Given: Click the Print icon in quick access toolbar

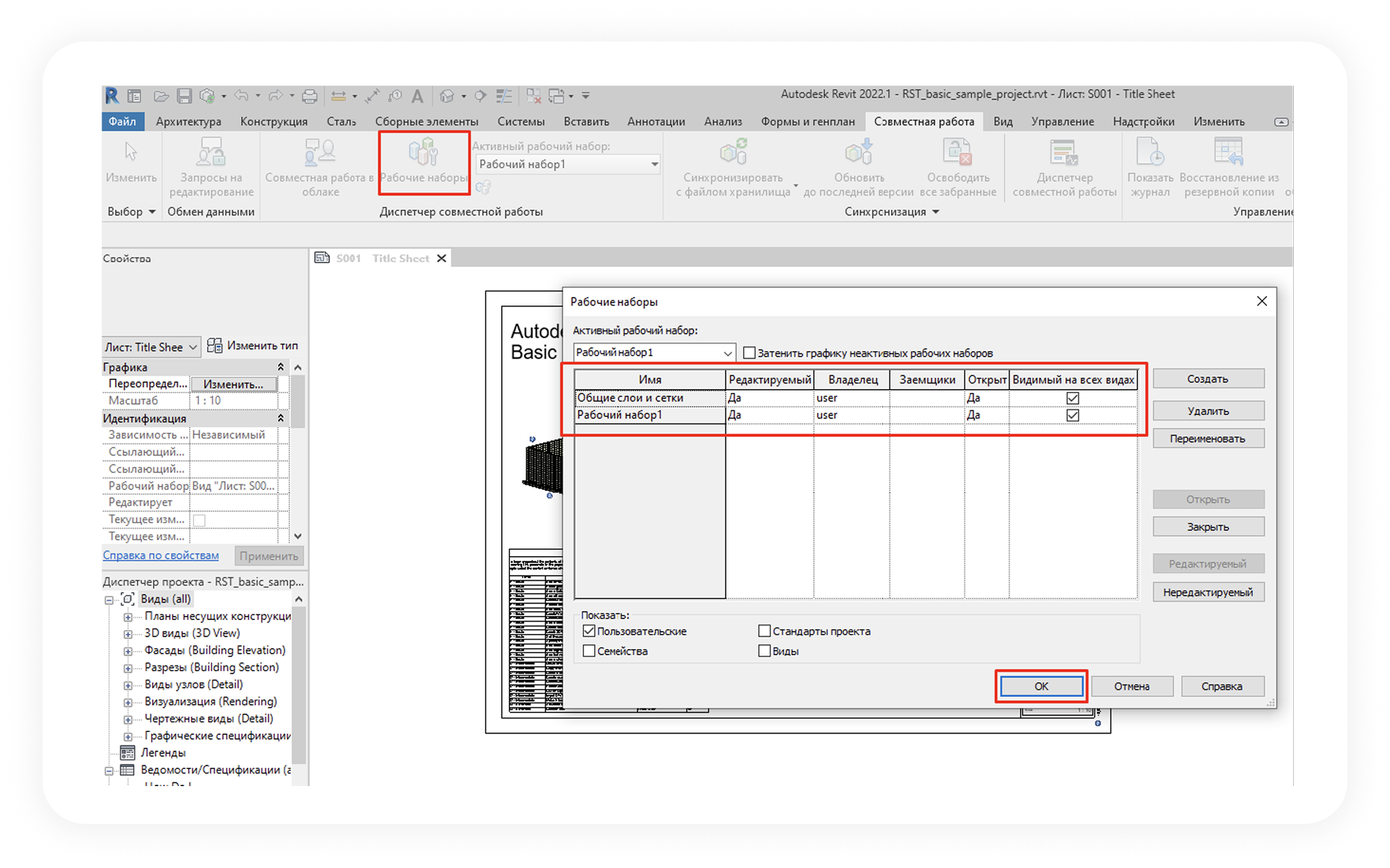Looking at the screenshot, I should point(310,96).
